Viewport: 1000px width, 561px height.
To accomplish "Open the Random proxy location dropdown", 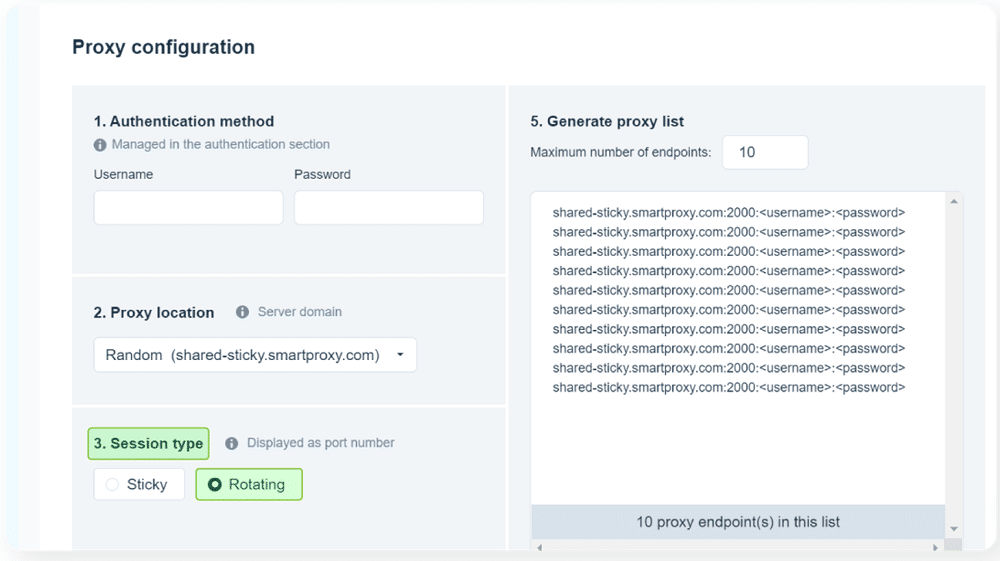I will click(255, 354).
